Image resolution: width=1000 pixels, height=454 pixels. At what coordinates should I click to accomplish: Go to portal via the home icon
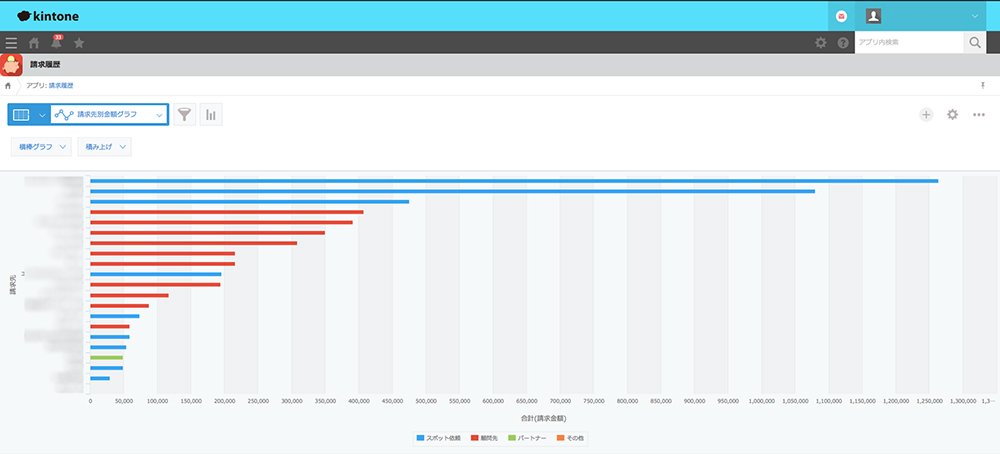(x=34, y=43)
